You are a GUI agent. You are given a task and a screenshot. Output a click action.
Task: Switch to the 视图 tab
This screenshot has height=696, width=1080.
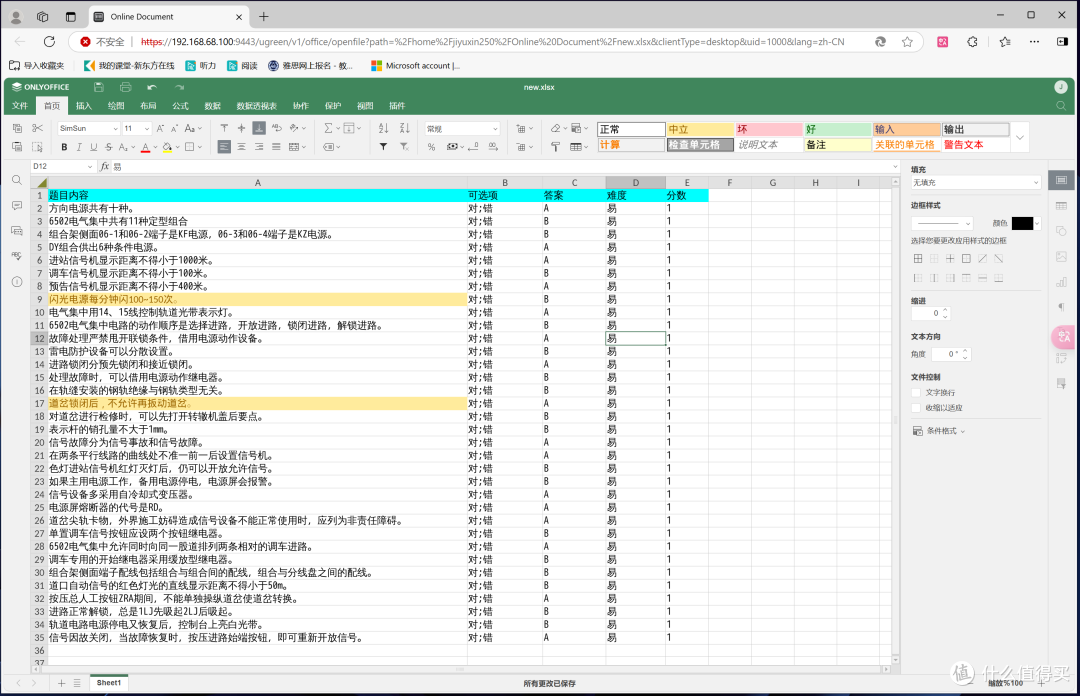coord(365,105)
